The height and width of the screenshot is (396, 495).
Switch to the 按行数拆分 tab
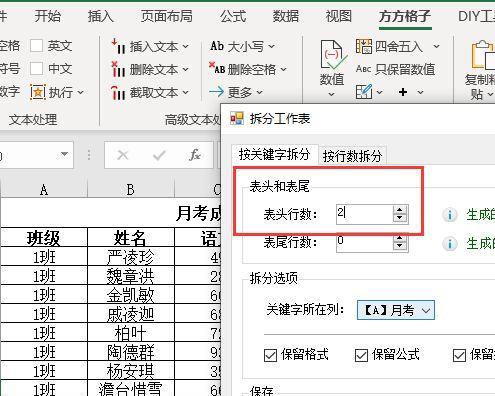(x=352, y=156)
